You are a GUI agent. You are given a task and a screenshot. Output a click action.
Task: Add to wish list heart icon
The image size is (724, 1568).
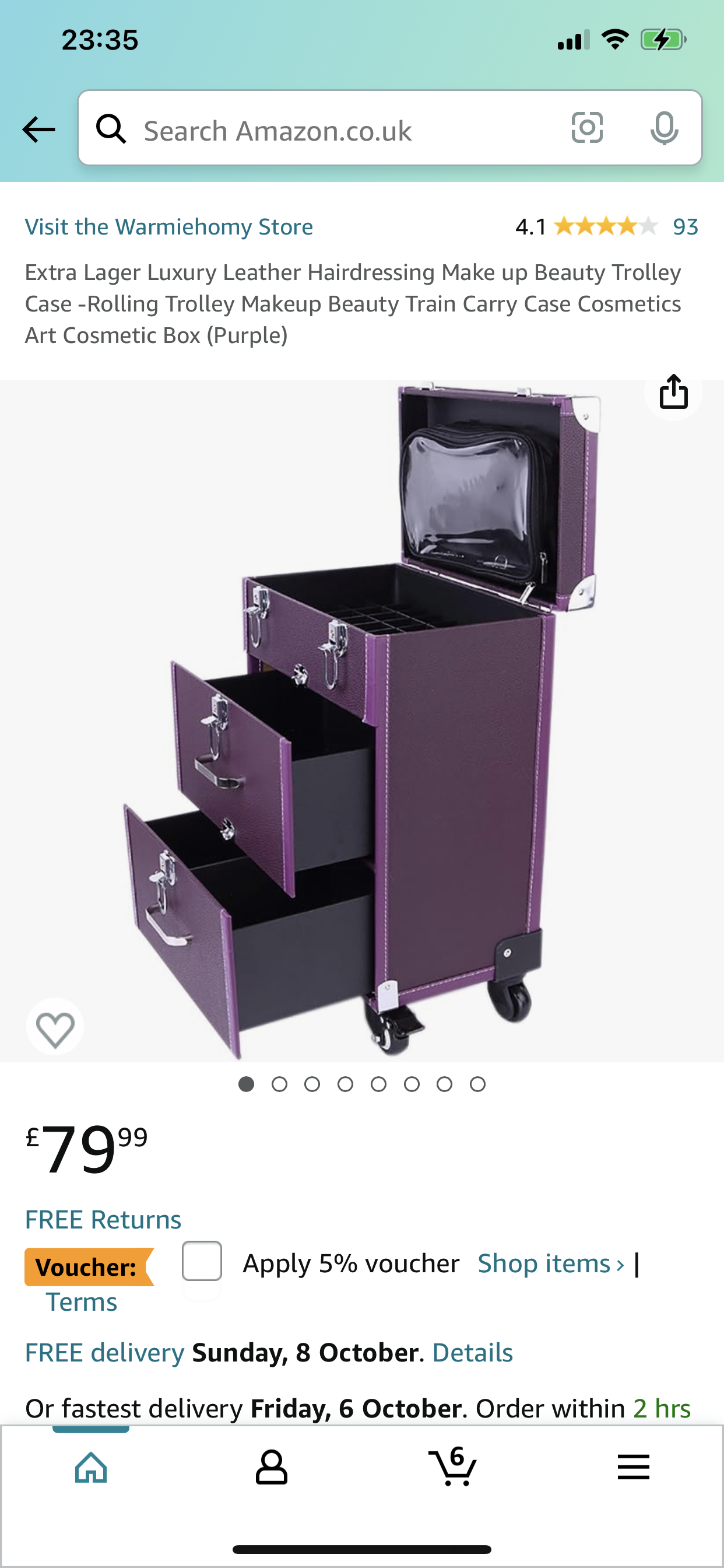coord(55,1027)
